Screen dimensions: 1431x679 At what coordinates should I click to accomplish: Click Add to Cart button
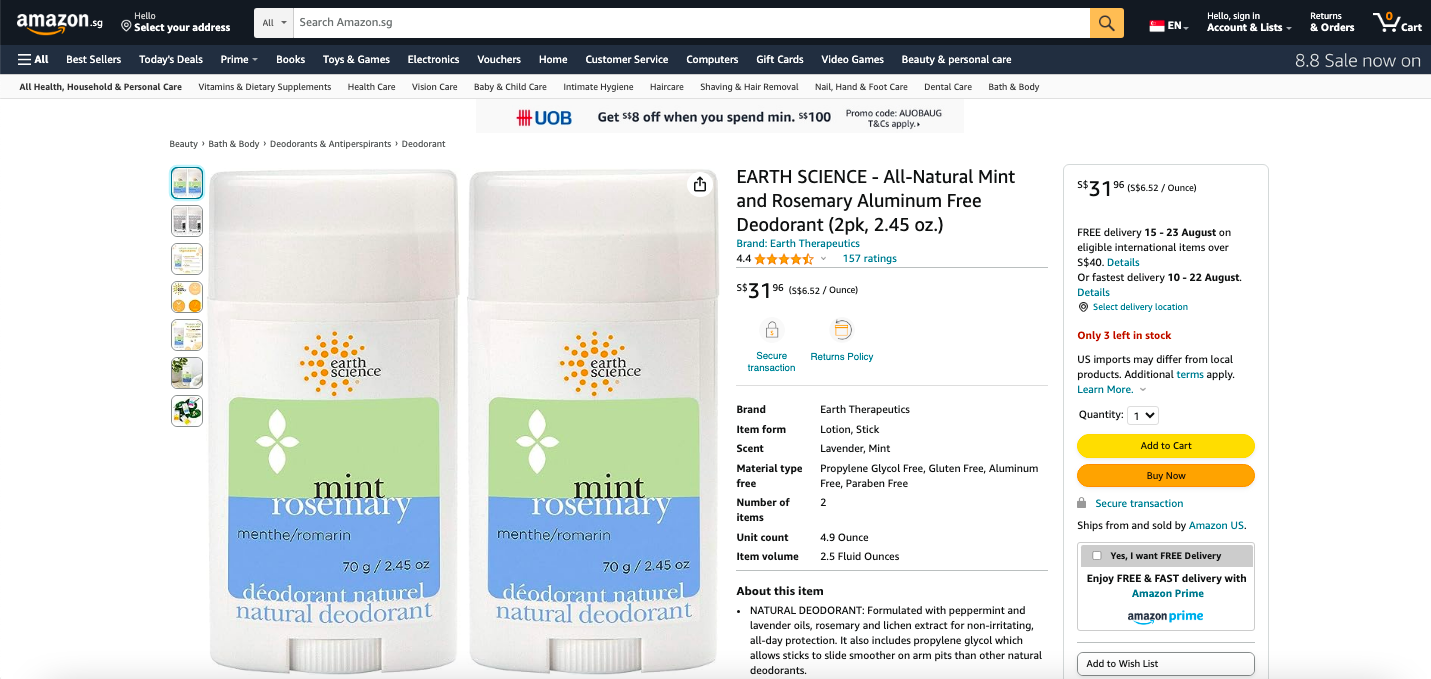click(x=1166, y=446)
